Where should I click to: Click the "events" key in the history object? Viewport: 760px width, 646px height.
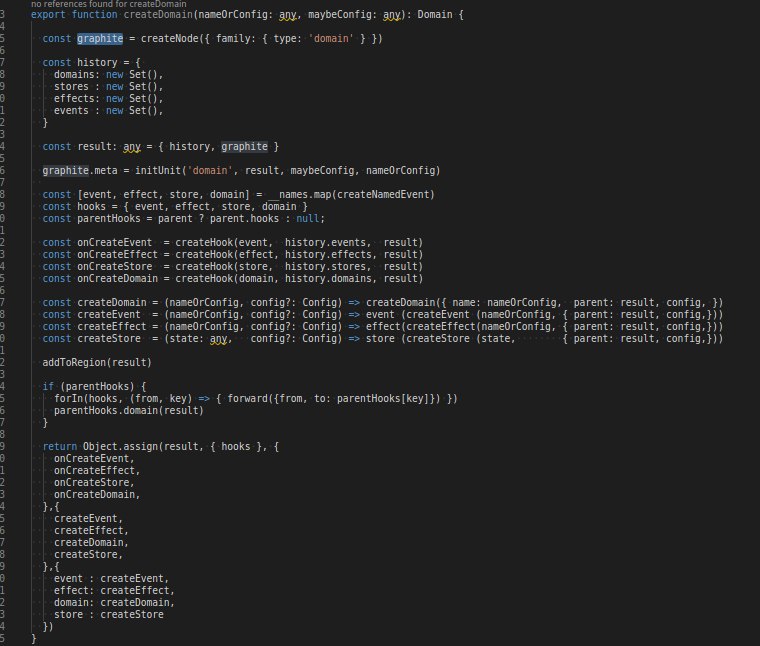click(x=71, y=110)
